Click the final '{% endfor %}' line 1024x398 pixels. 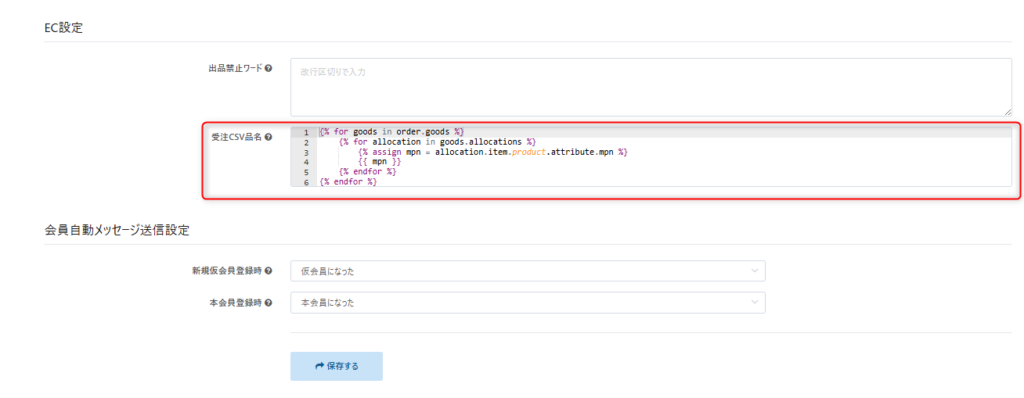348,182
